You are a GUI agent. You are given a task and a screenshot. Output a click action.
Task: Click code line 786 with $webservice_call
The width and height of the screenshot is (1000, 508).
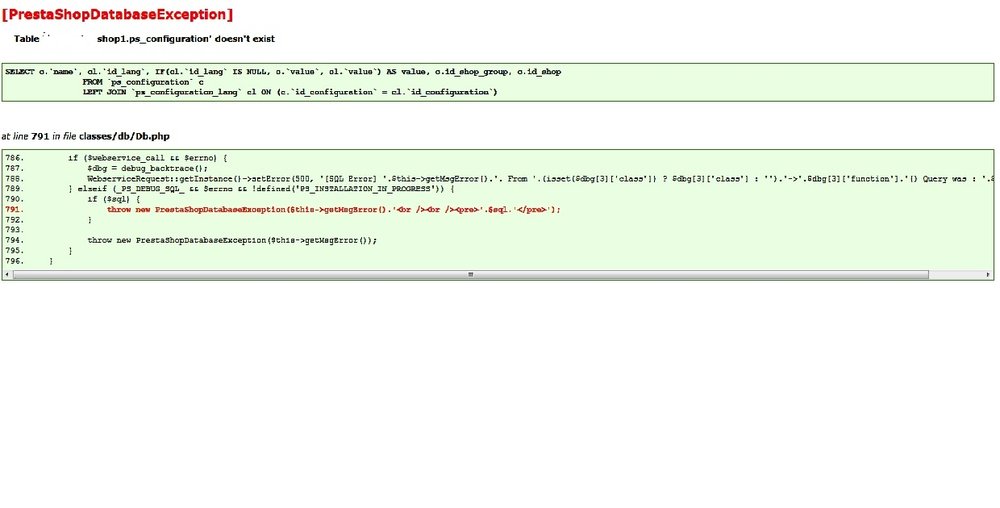tap(147, 158)
